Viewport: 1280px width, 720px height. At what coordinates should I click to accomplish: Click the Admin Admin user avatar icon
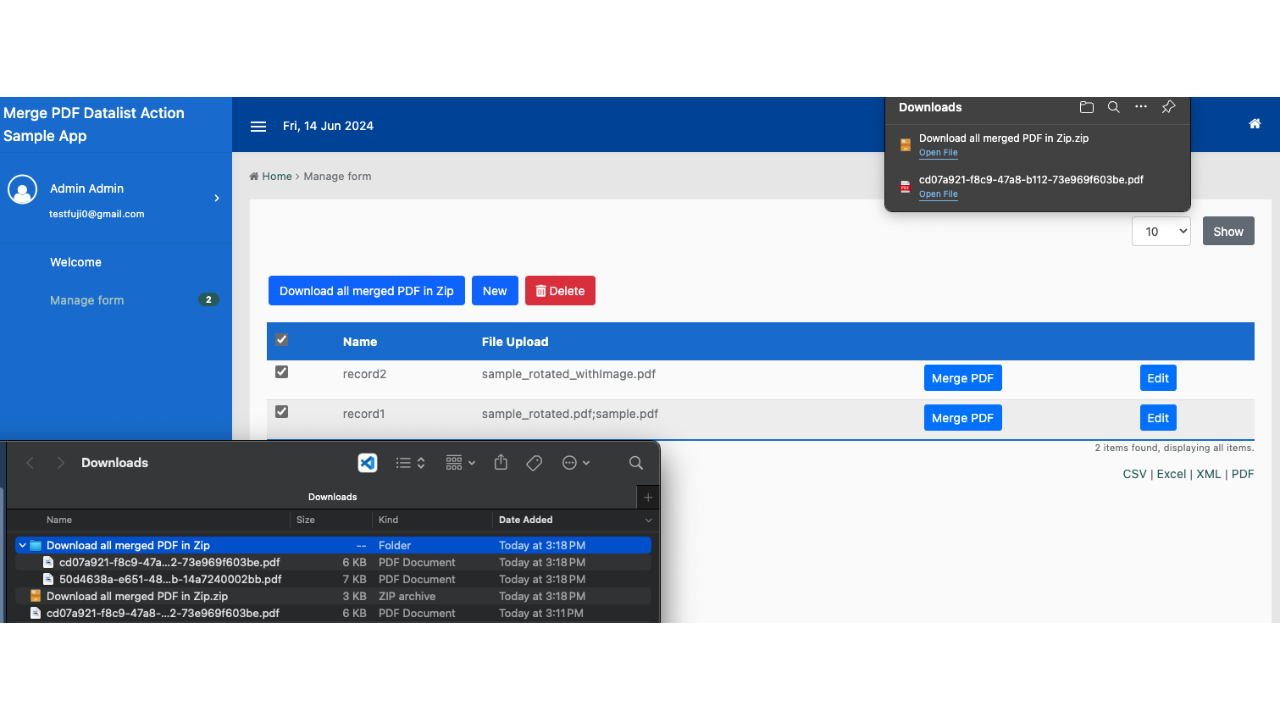pos(22,189)
